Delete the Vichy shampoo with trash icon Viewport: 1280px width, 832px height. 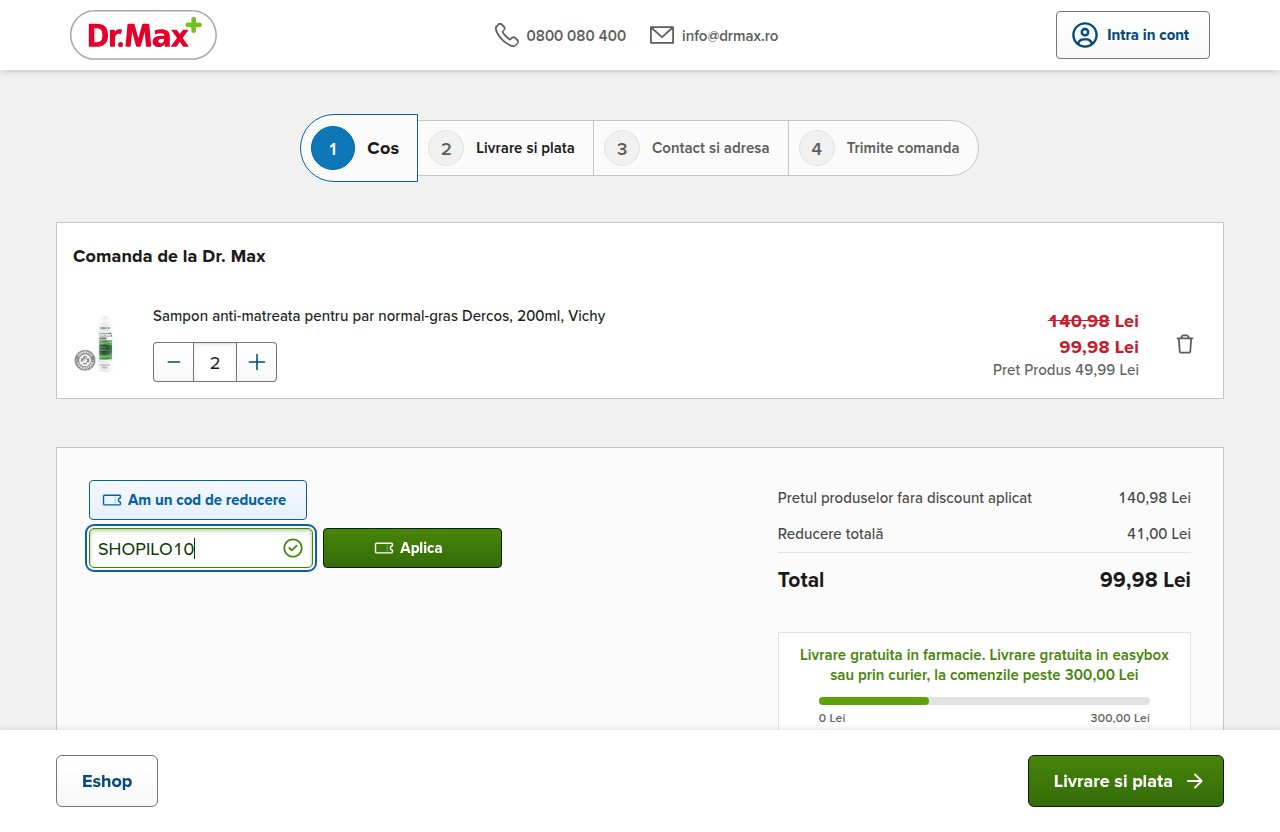click(1185, 344)
